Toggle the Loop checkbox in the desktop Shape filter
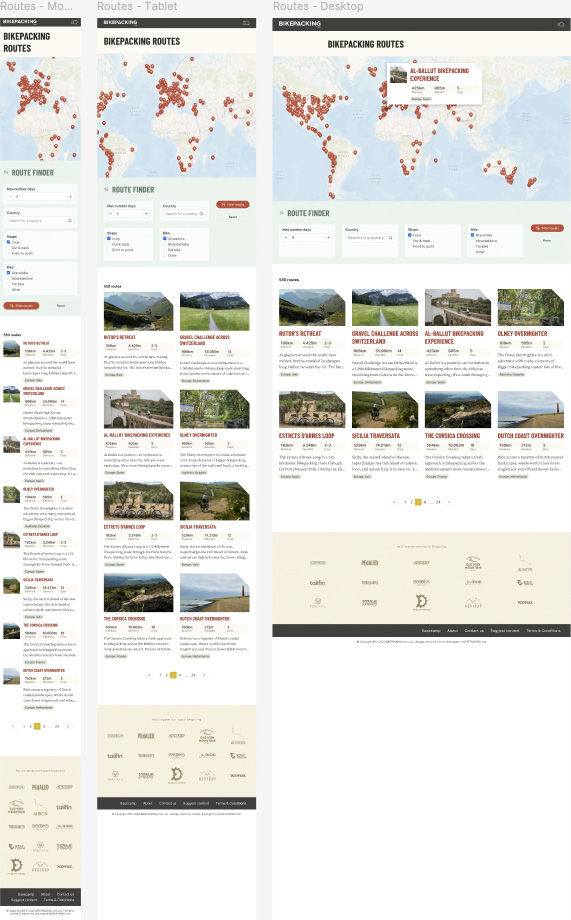The height and width of the screenshot is (920, 571). (410, 235)
